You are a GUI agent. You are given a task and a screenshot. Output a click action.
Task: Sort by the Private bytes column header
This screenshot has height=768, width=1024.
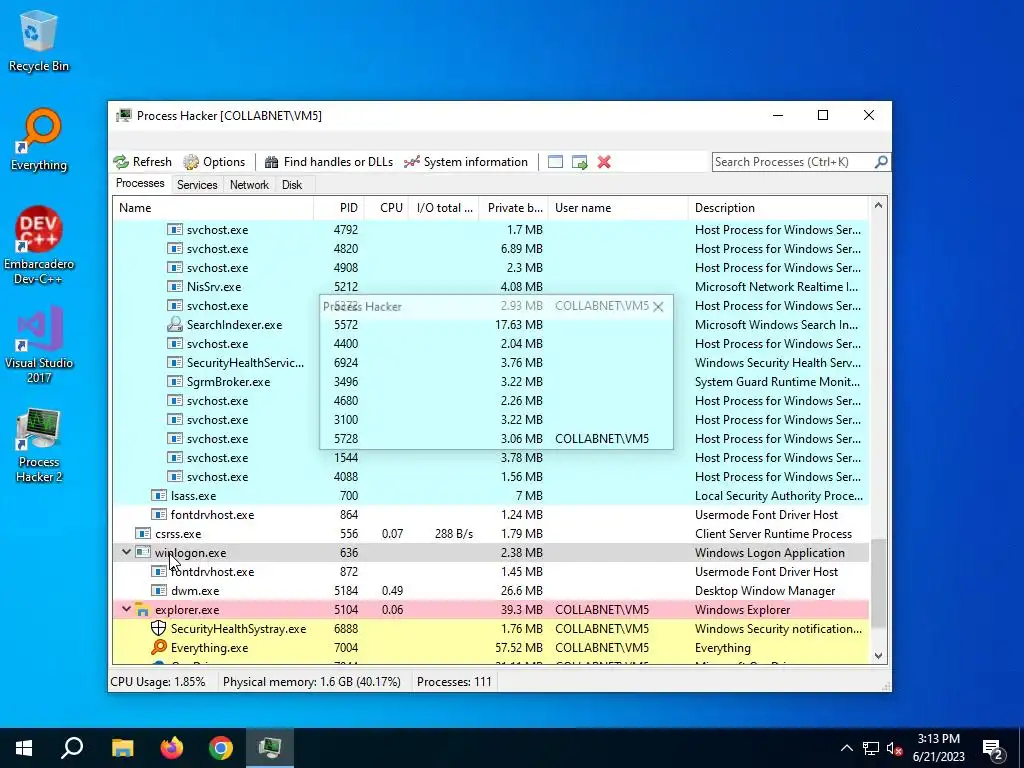(x=513, y=208)
